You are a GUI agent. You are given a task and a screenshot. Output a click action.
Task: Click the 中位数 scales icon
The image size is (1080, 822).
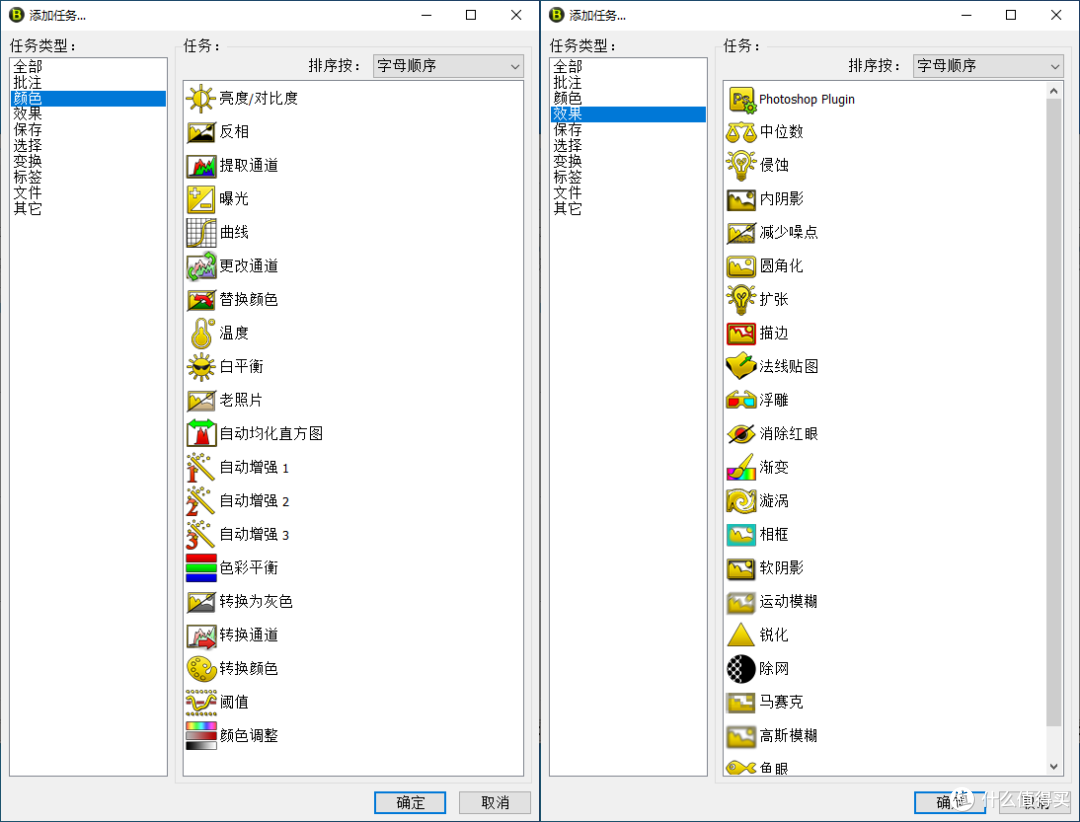coord(741,132)
